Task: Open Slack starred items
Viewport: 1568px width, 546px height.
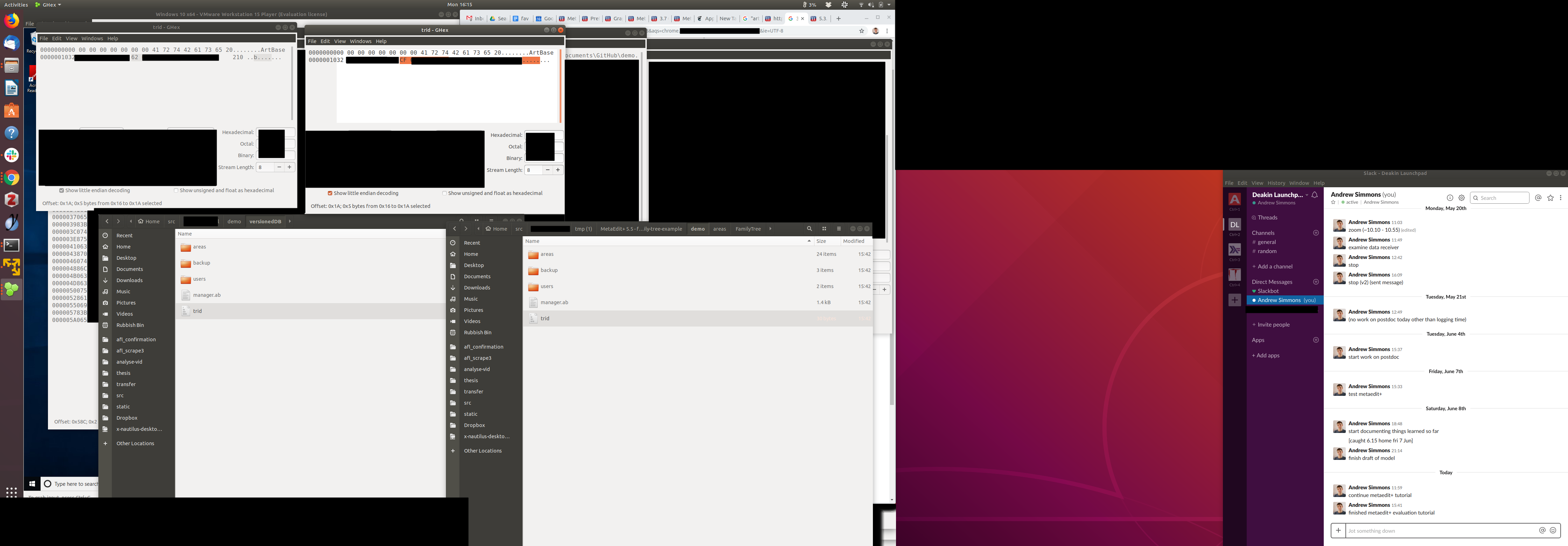Action: click(x=1550, y=198)
